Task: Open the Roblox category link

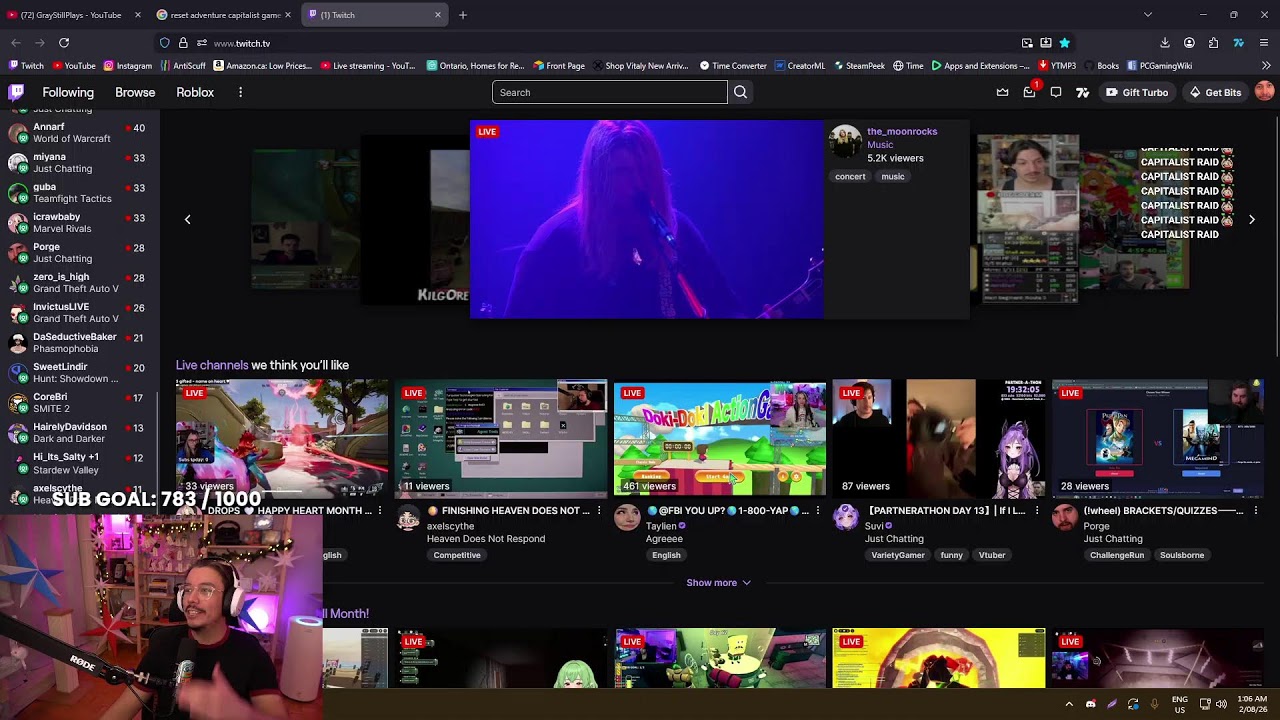Action: [x=195, y=92]
